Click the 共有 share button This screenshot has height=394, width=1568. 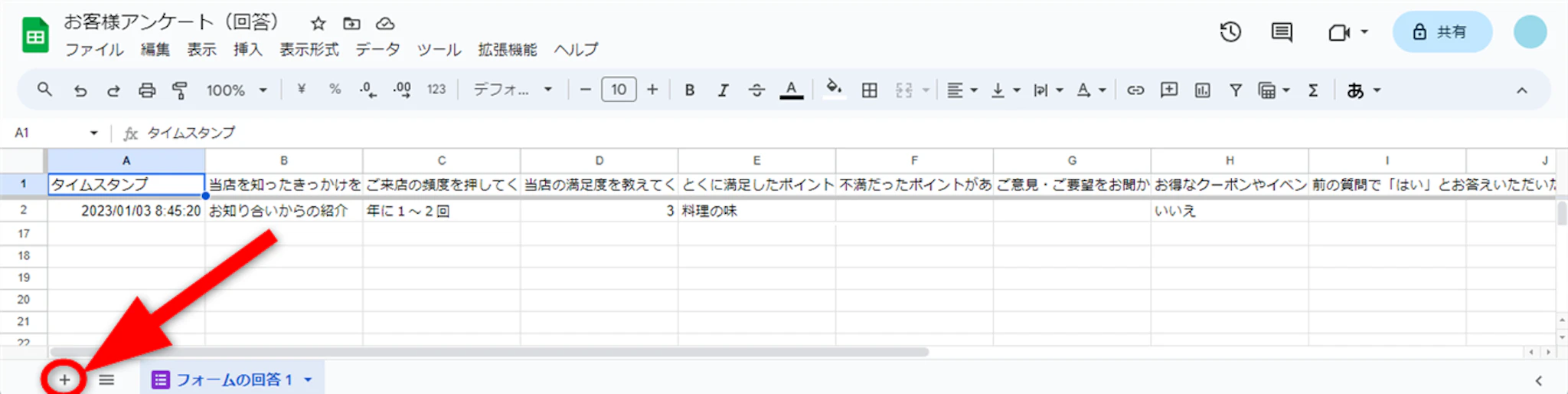tap(1442, 32)
